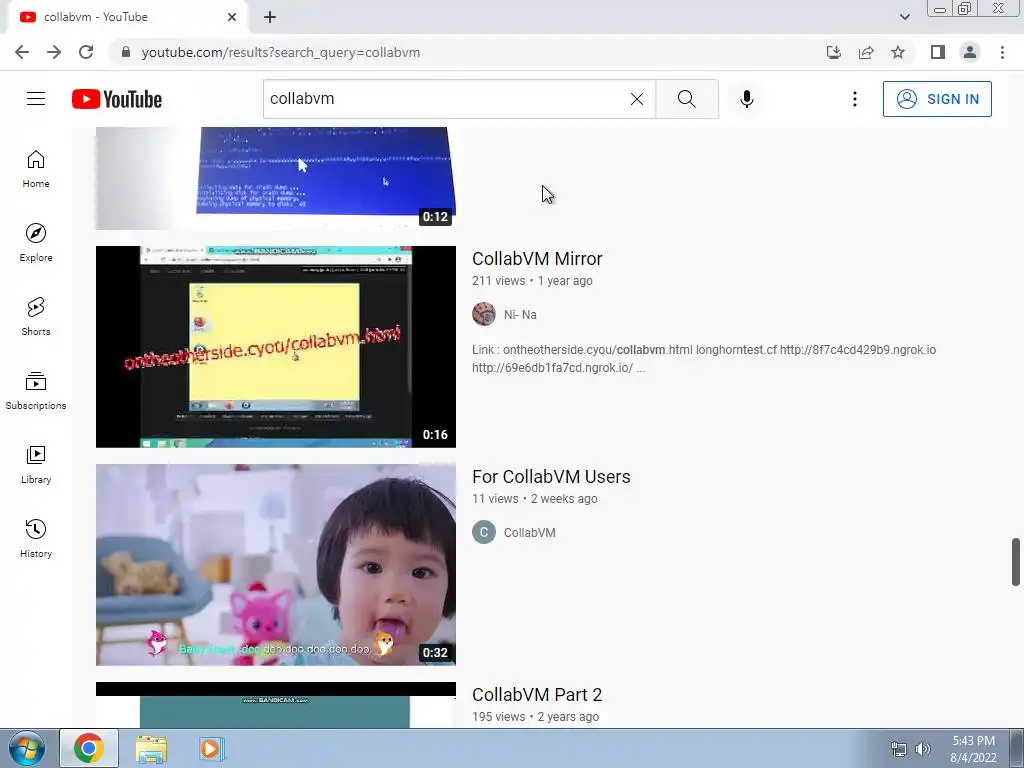1024x768 pixels.
Task: Open the Windows Start menu
Action: coord(26,748)
